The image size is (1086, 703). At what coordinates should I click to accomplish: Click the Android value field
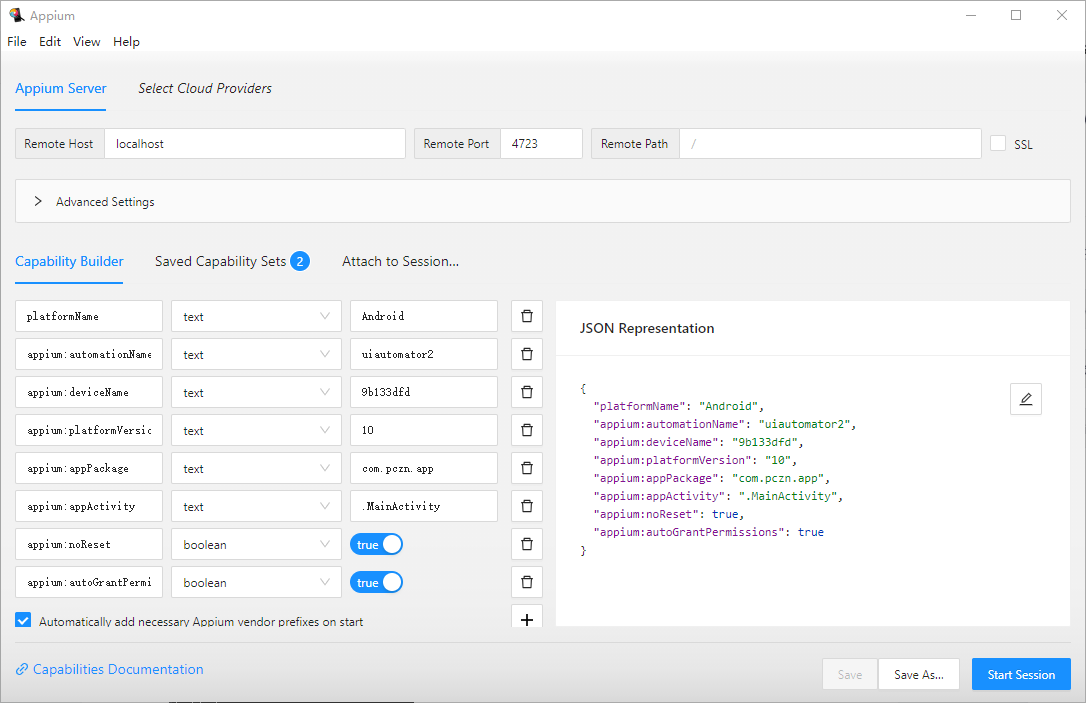point(424,316)
